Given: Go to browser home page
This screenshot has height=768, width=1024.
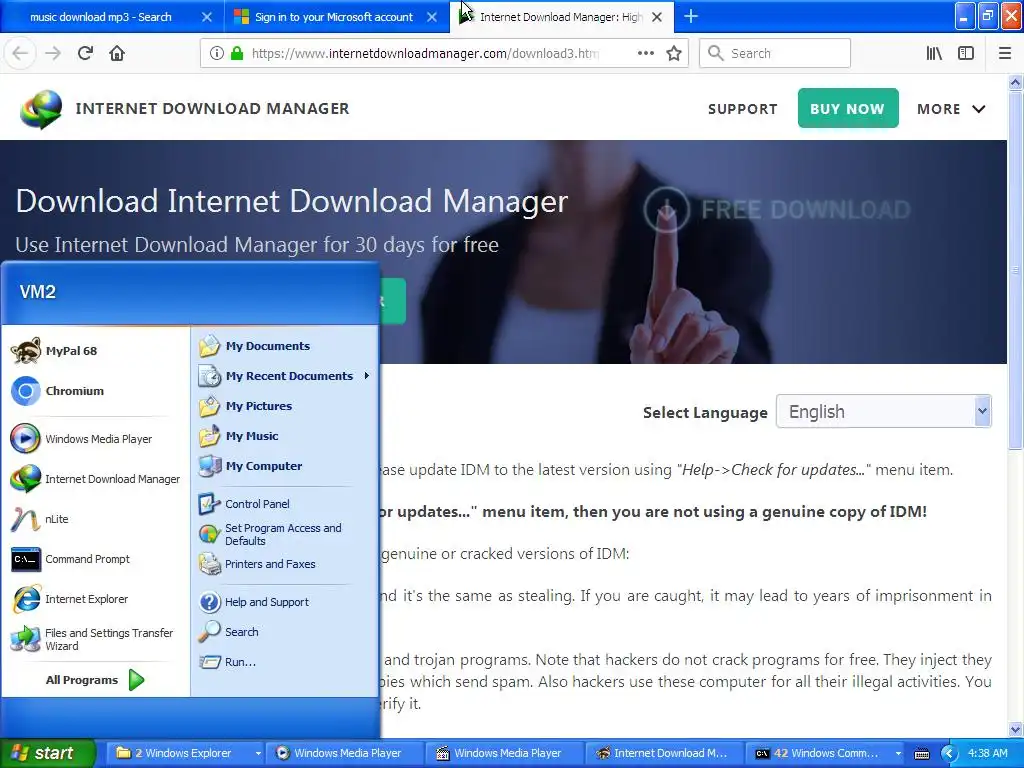Looking at the screenshot, I should (x=117, y=54).
